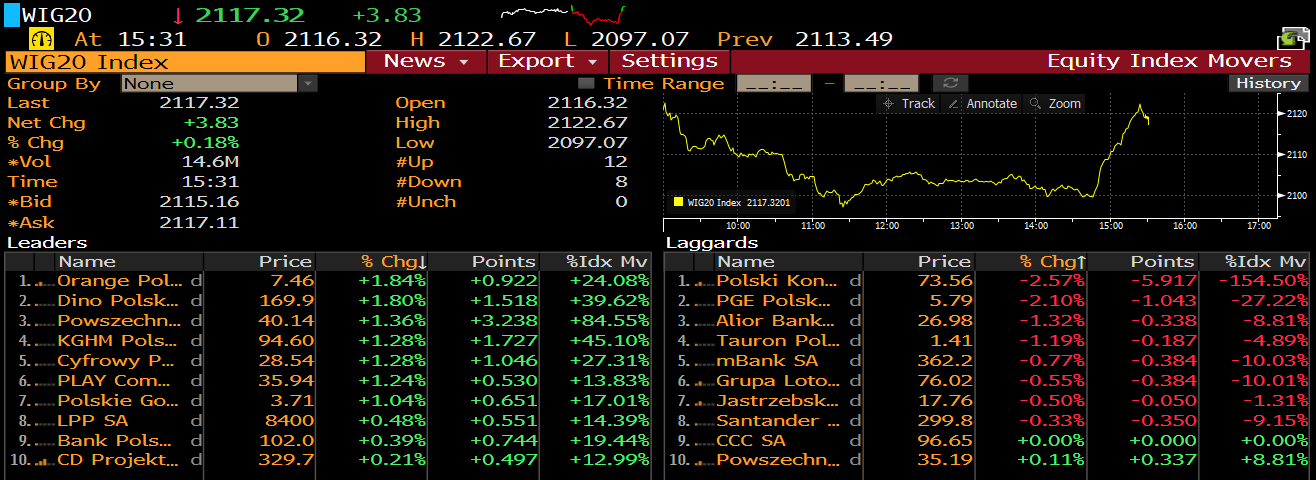The height and width of the screenshot is (480, 1316).
Task: Select Orange Pol... in Leaders list
Action: click(120, 282)
